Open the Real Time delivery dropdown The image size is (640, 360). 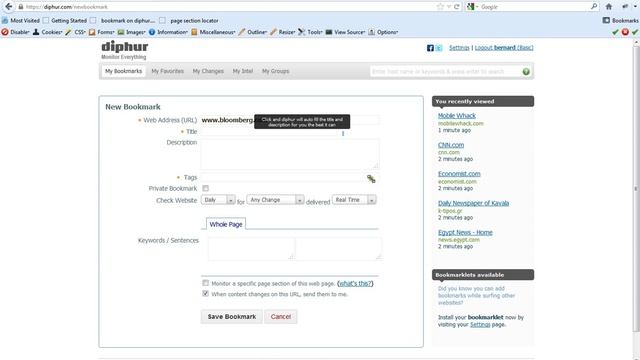click(x=354, y=200)
